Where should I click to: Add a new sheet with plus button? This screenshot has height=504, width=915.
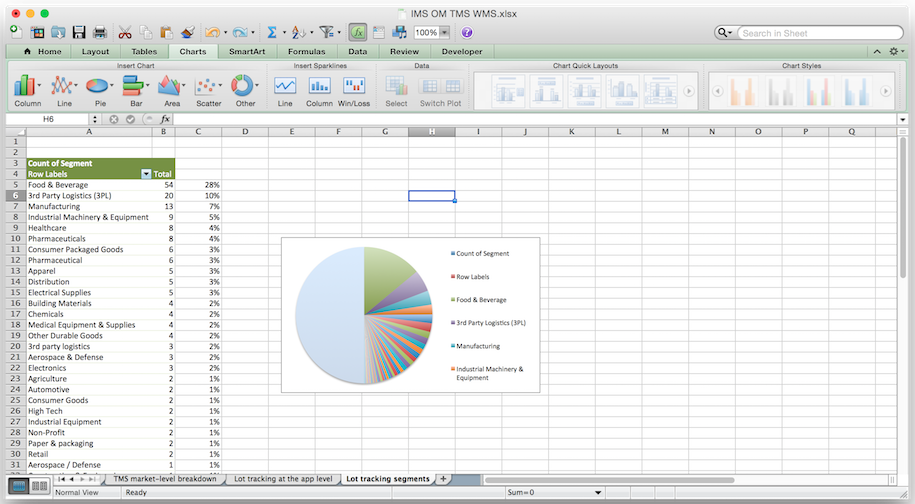click(443, 479)
